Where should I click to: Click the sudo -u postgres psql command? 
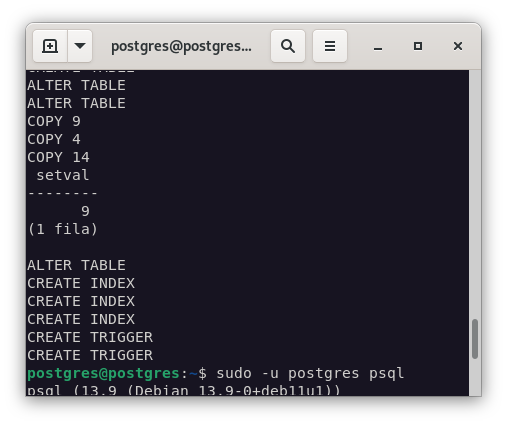pos(310,373)
